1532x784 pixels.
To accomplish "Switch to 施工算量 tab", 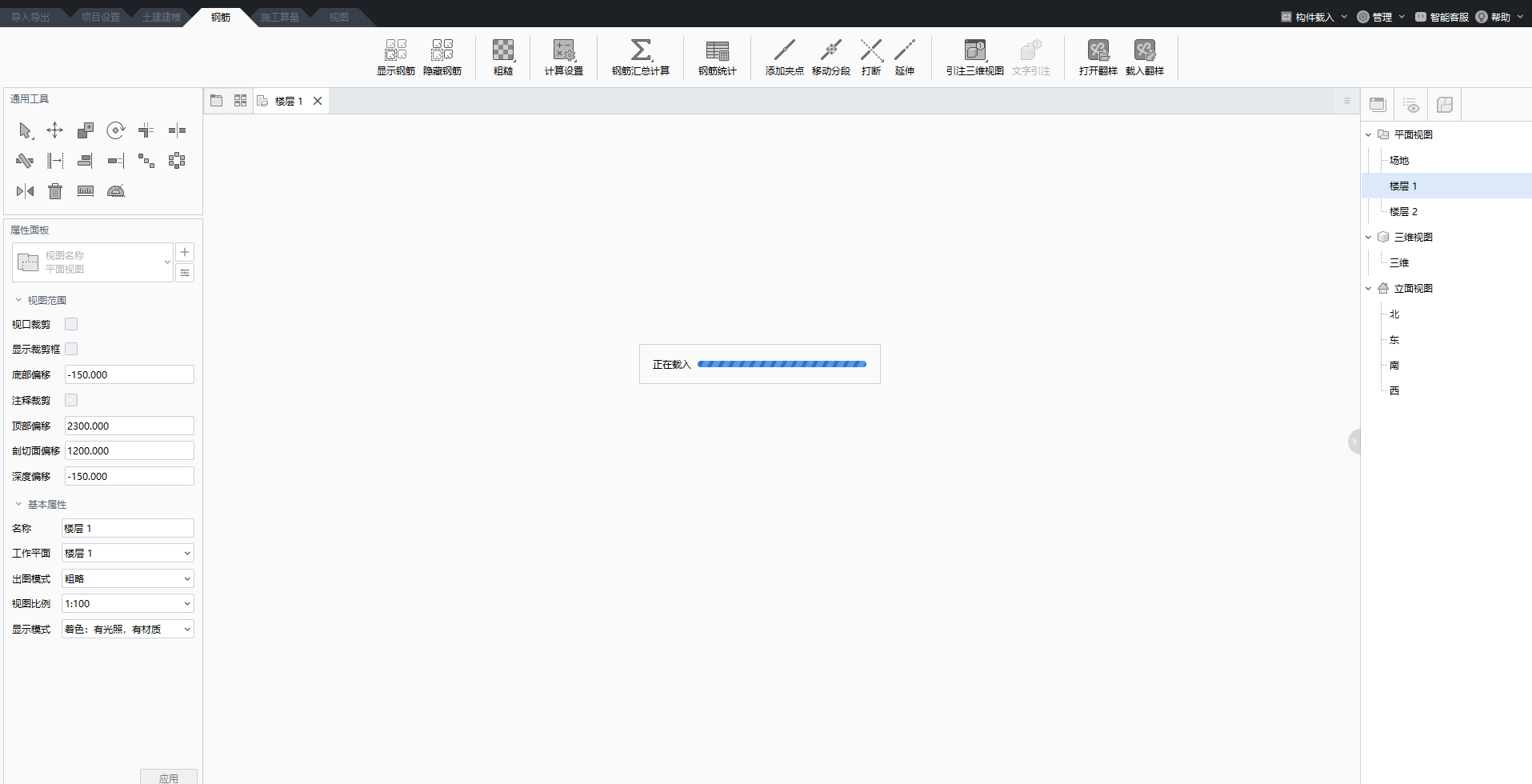I will tap(280, 17).
